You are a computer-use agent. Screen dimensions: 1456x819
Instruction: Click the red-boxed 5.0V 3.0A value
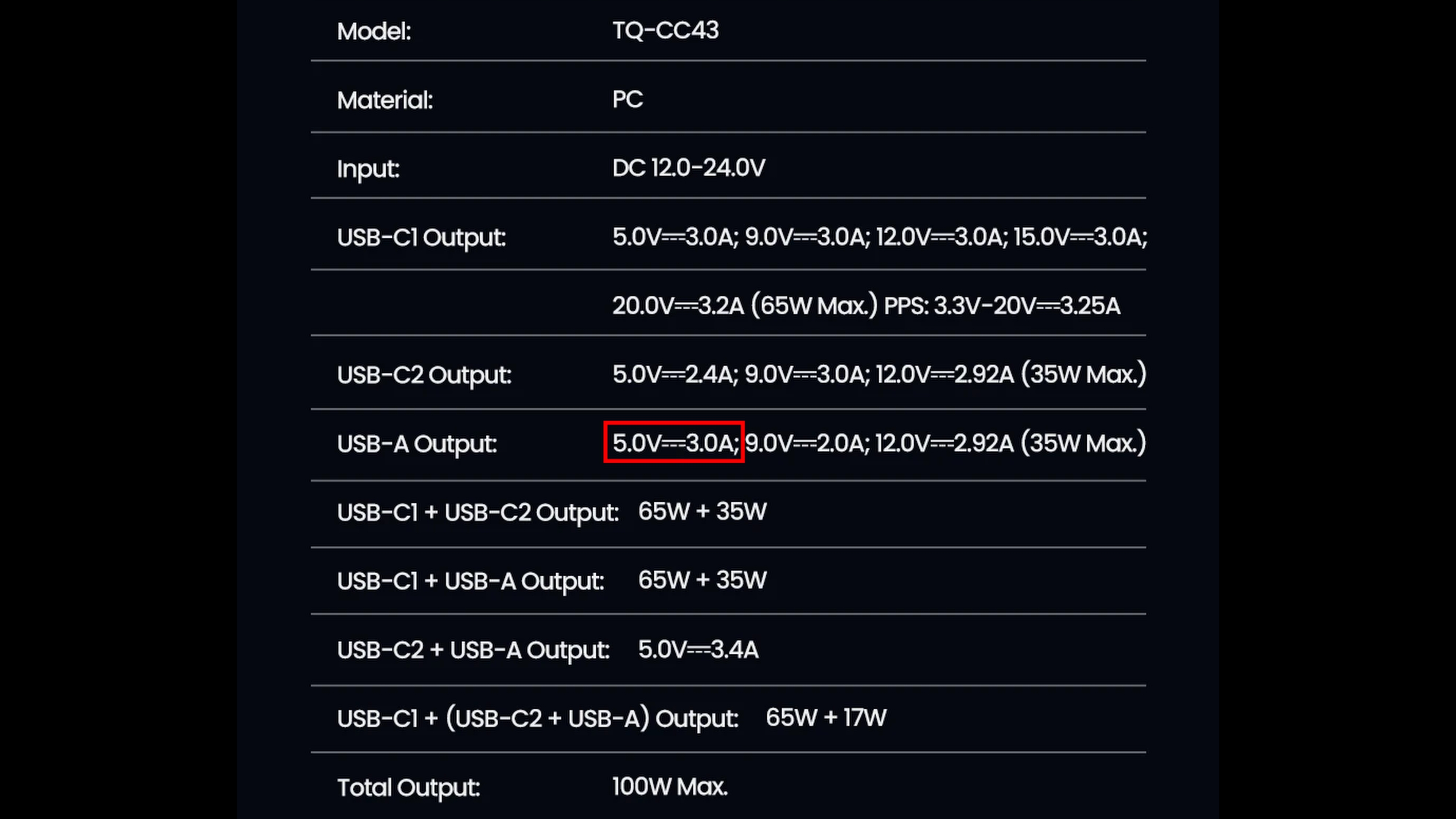pos(674,442)
